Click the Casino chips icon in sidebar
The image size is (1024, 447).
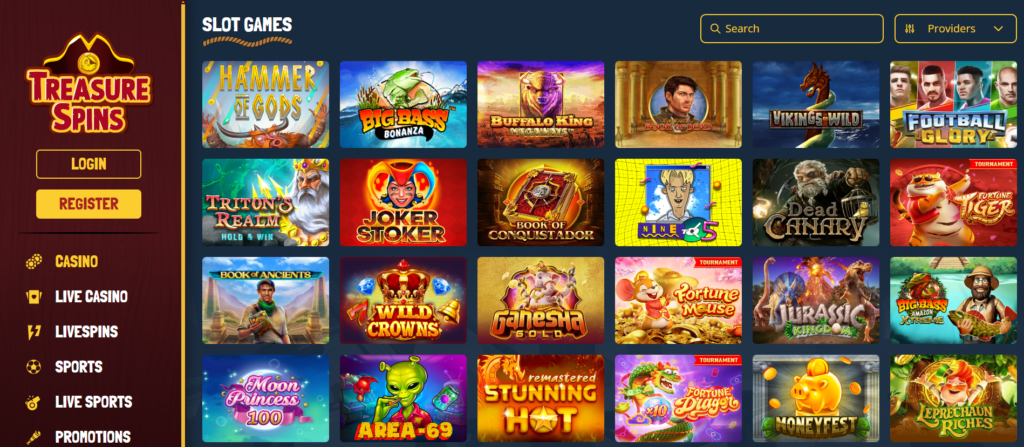tap(34, 261)
